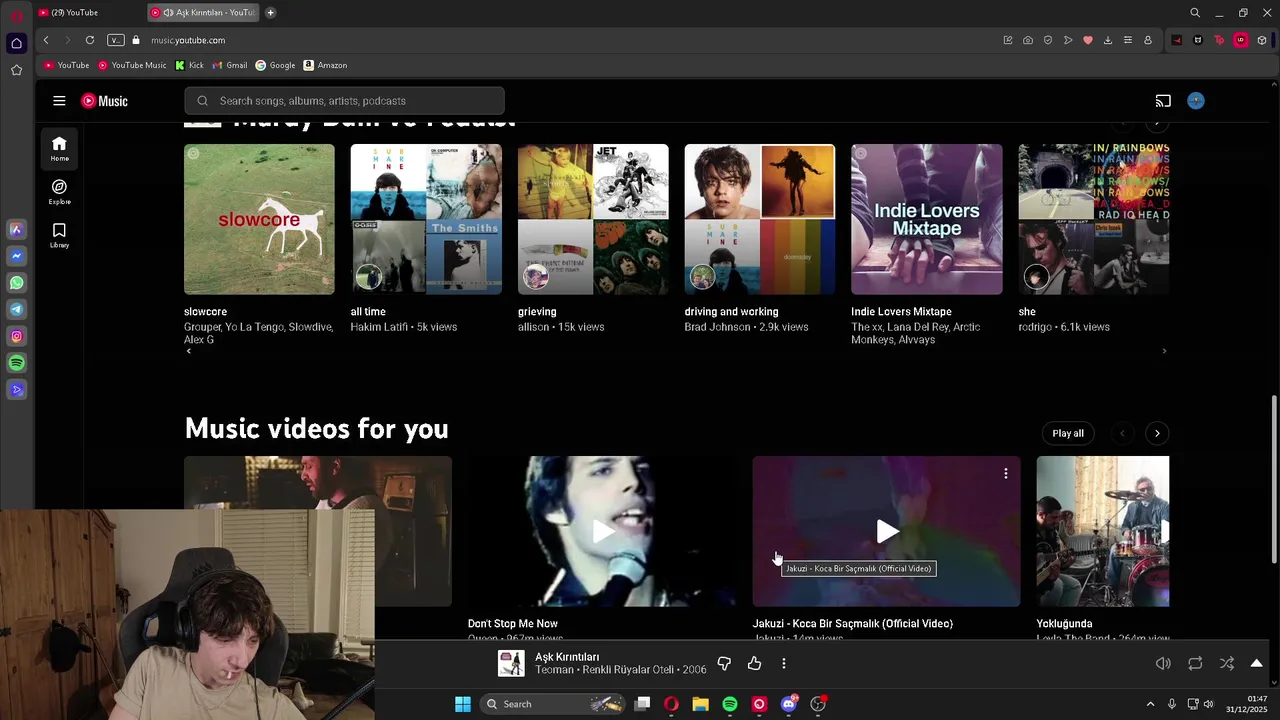
Task: Click the YouTube Music logo
Action: (x=104, y=101)
